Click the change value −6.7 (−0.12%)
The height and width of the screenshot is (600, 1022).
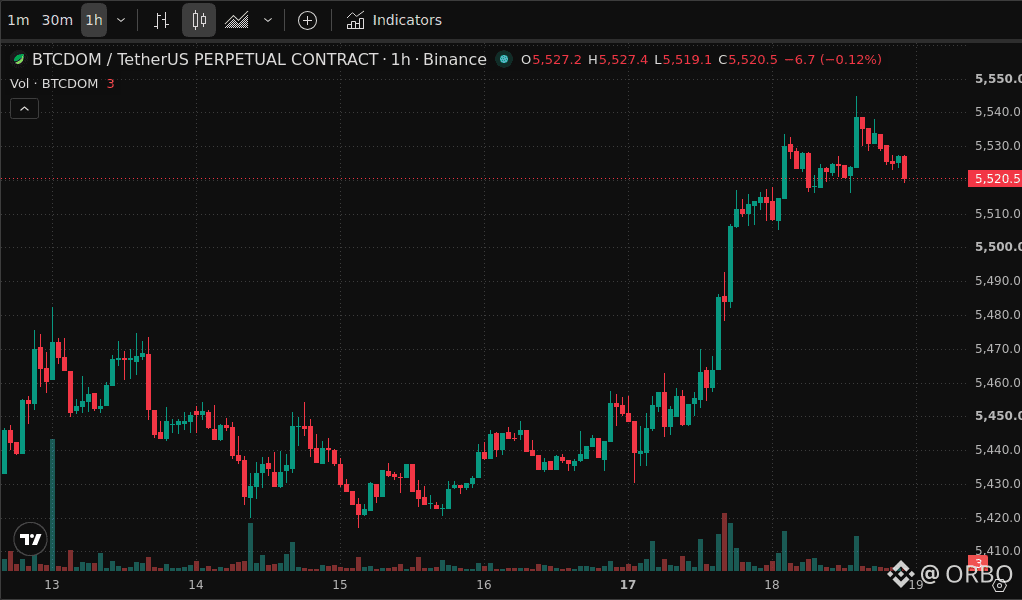pos(832,59)
